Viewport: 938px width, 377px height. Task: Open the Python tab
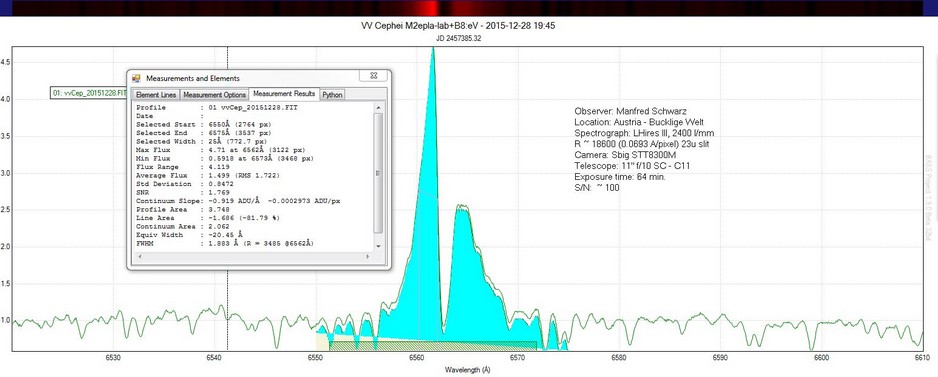coord(333,95)
